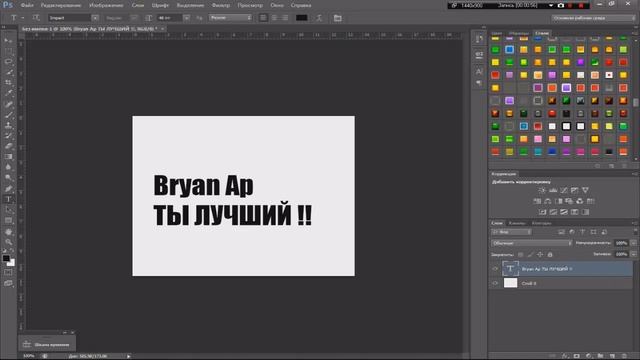Select the Crop tool

pyautogui.click(x=8, y=82)
